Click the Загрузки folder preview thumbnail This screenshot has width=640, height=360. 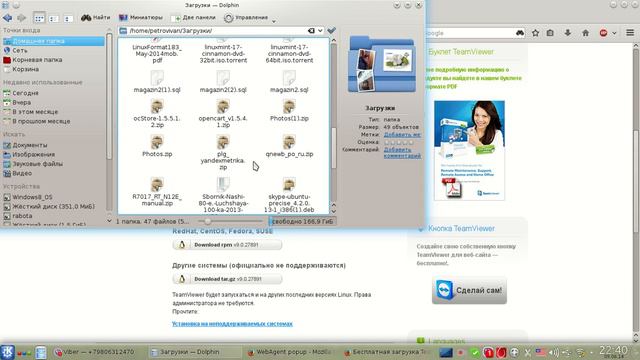click(x=381, y=64)
